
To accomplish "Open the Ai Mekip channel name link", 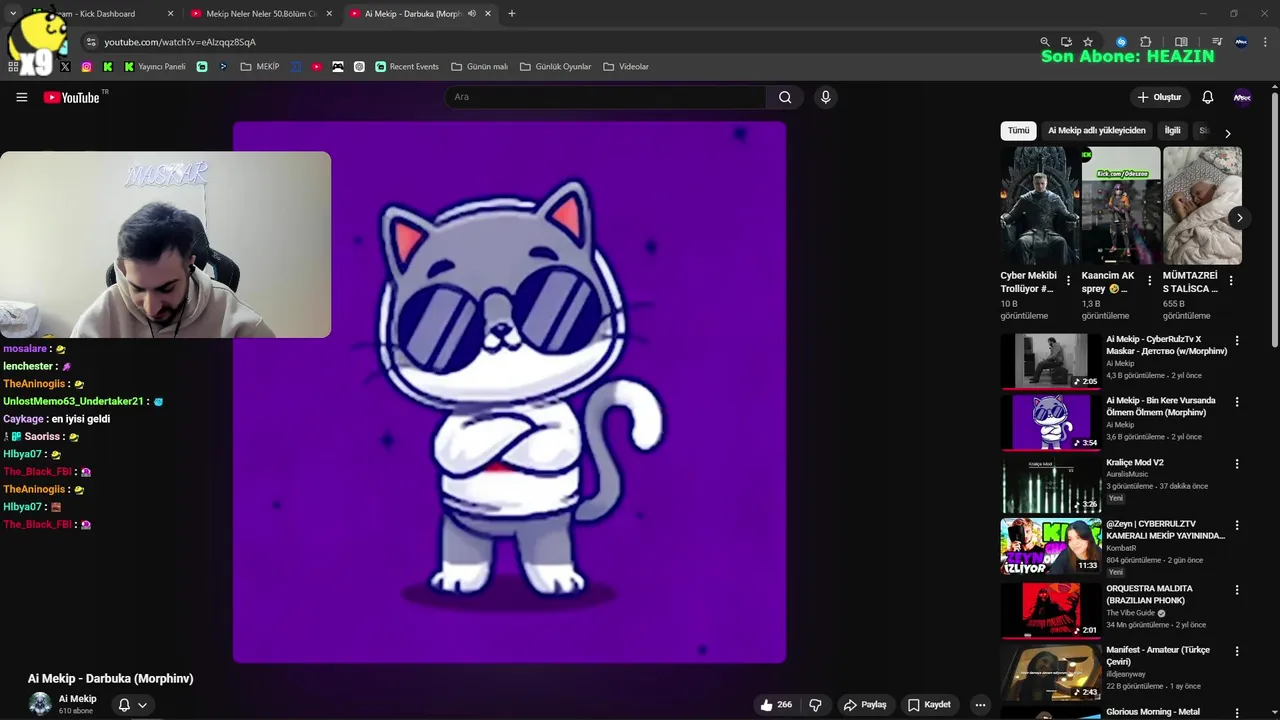I will point(77,699).
